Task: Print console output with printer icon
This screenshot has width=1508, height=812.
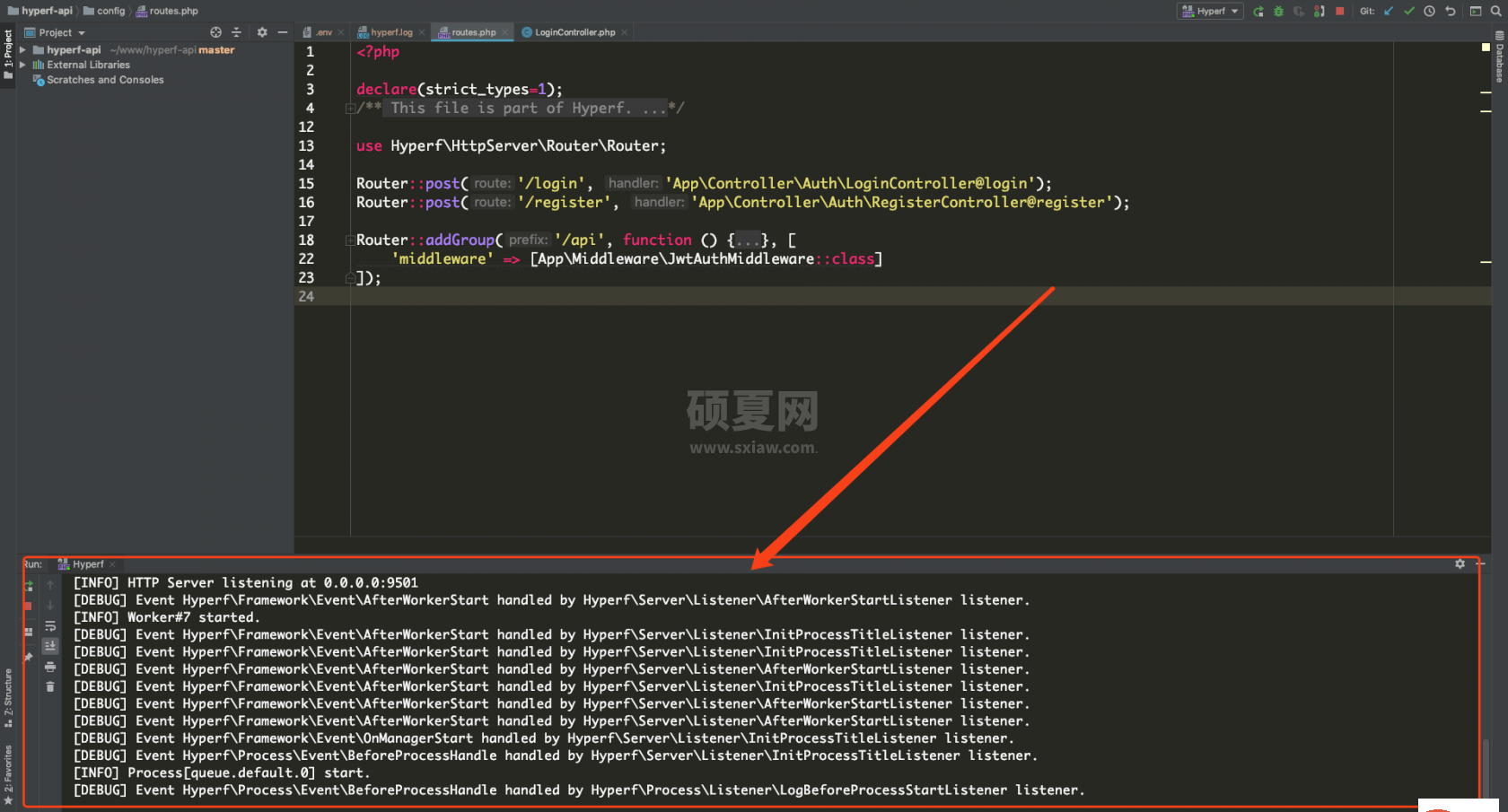Action: click(x=50, y=667)
